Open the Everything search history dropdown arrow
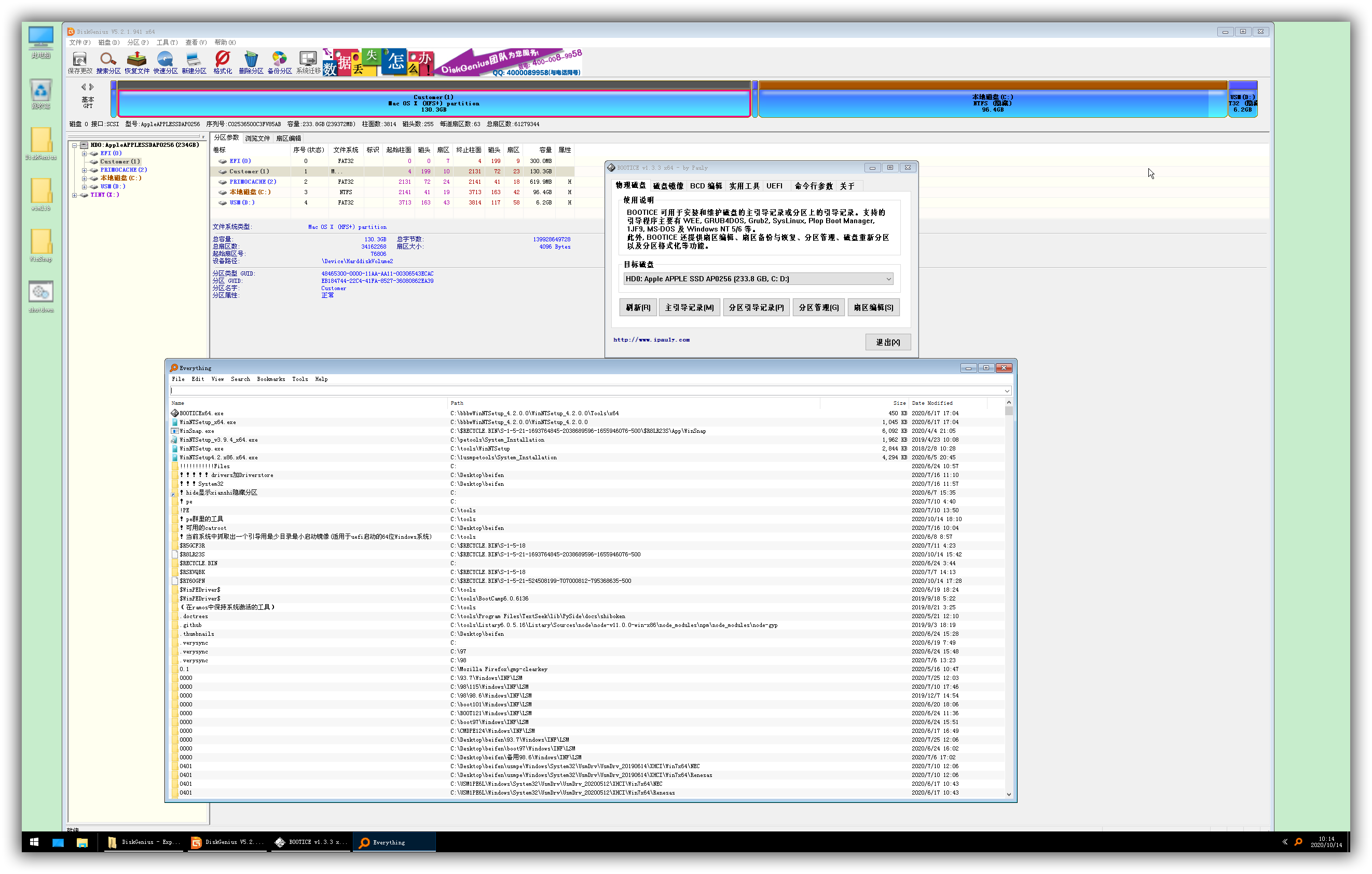Viewport: 1372px width, 874px height. click(1007, 391)
